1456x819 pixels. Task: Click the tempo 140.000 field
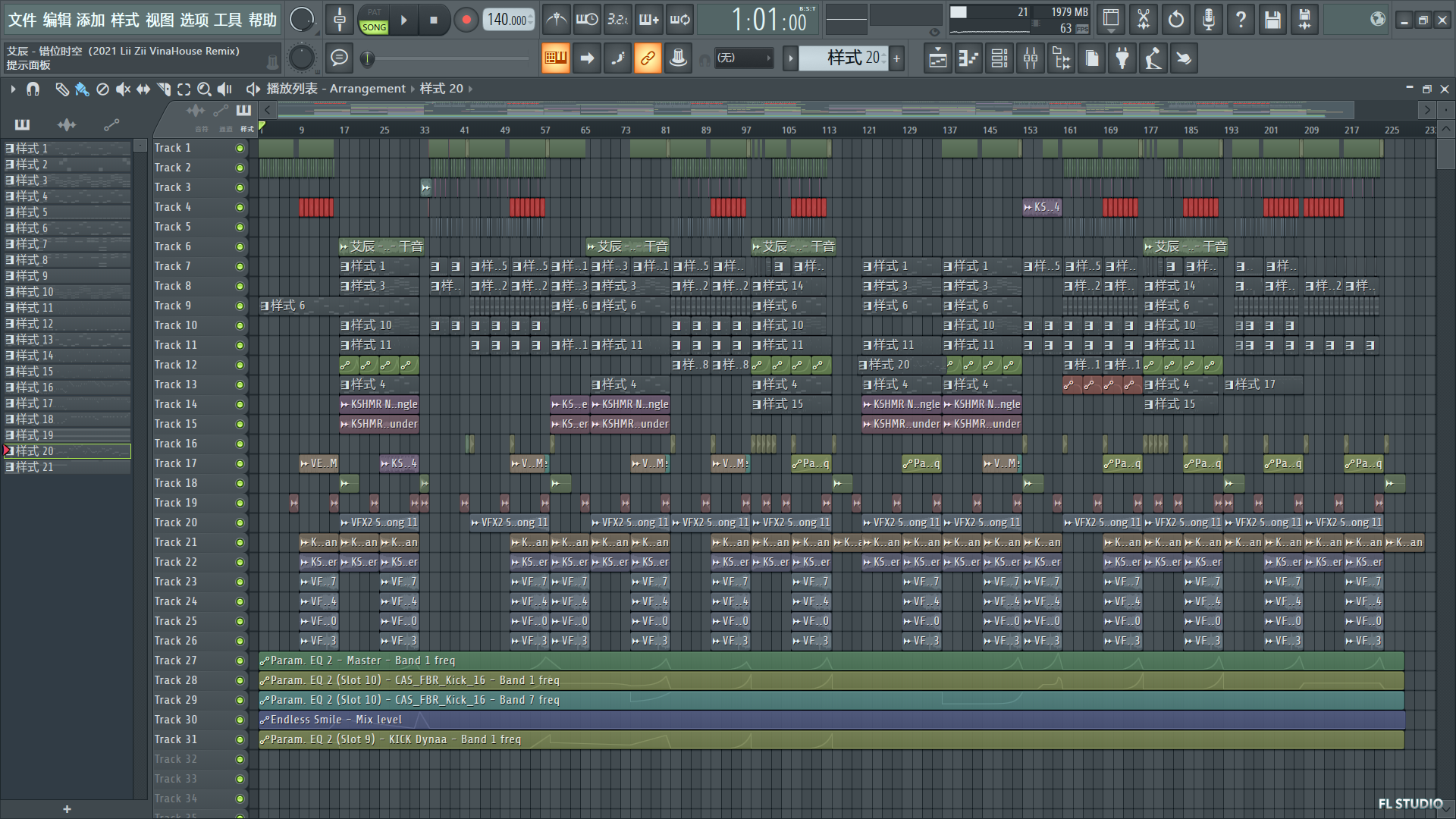tap(508, 20)
